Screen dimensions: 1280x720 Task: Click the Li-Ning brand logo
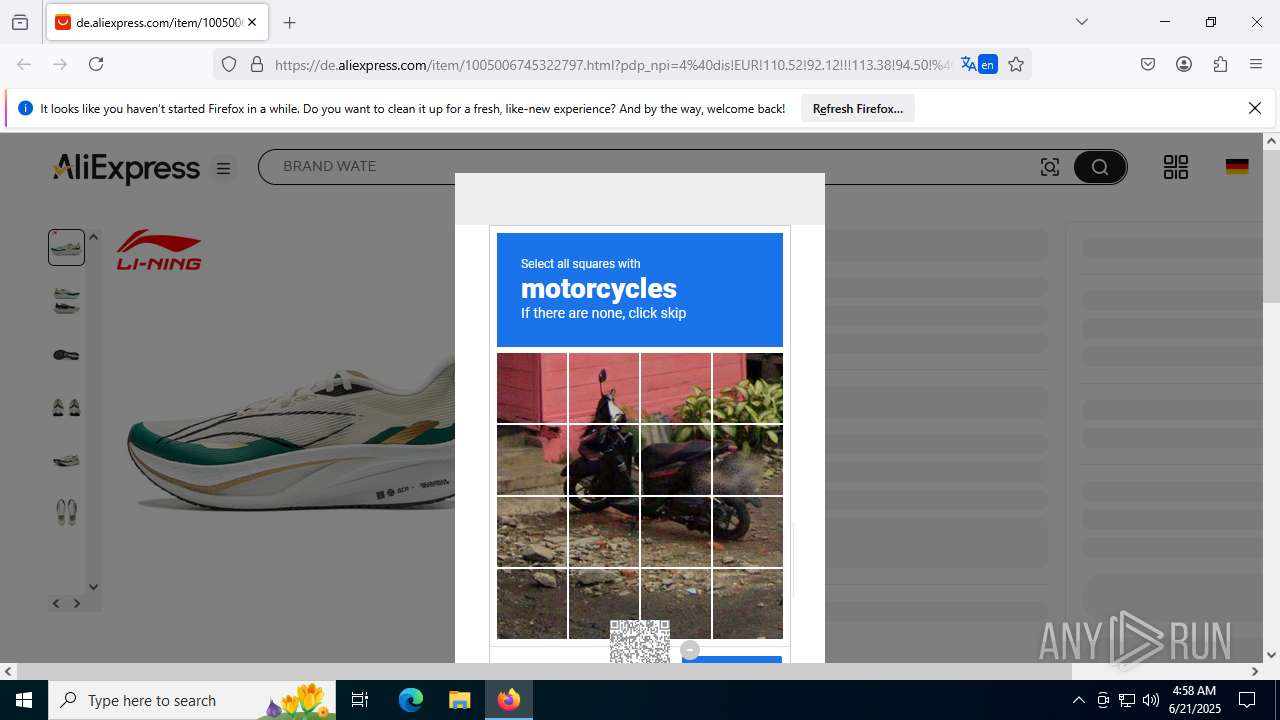[x=159, y=250]
